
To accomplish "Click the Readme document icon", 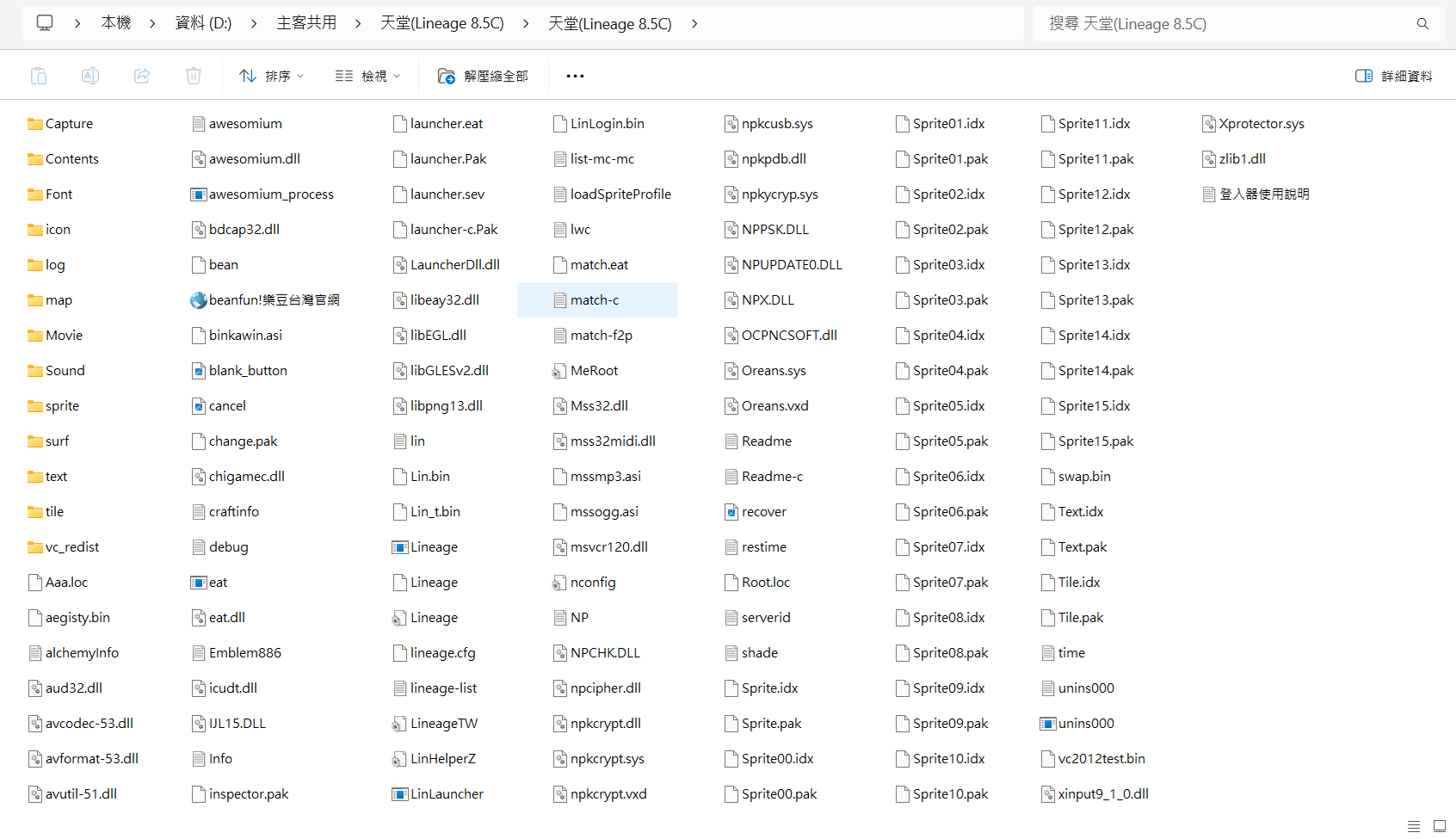I will coord(731,441).
